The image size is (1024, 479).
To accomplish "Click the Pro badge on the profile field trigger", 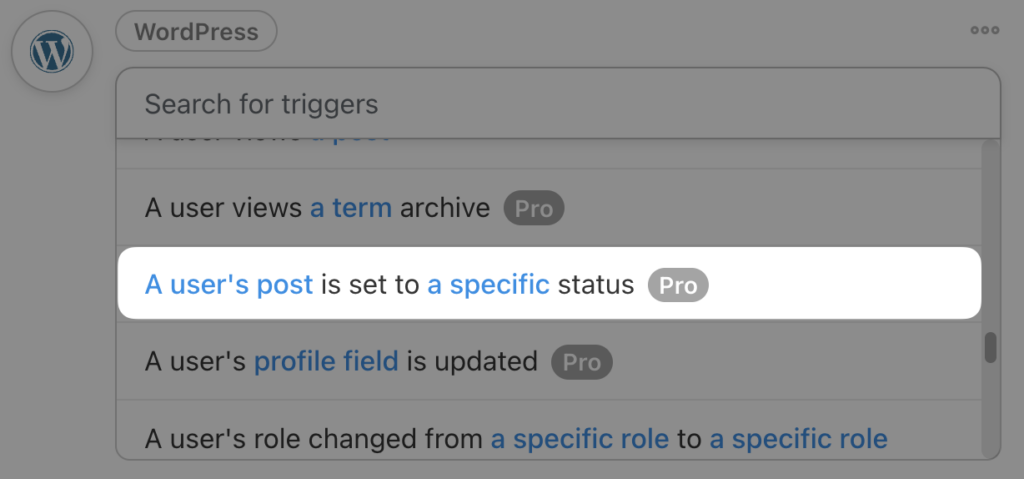I will pos(582,362).
